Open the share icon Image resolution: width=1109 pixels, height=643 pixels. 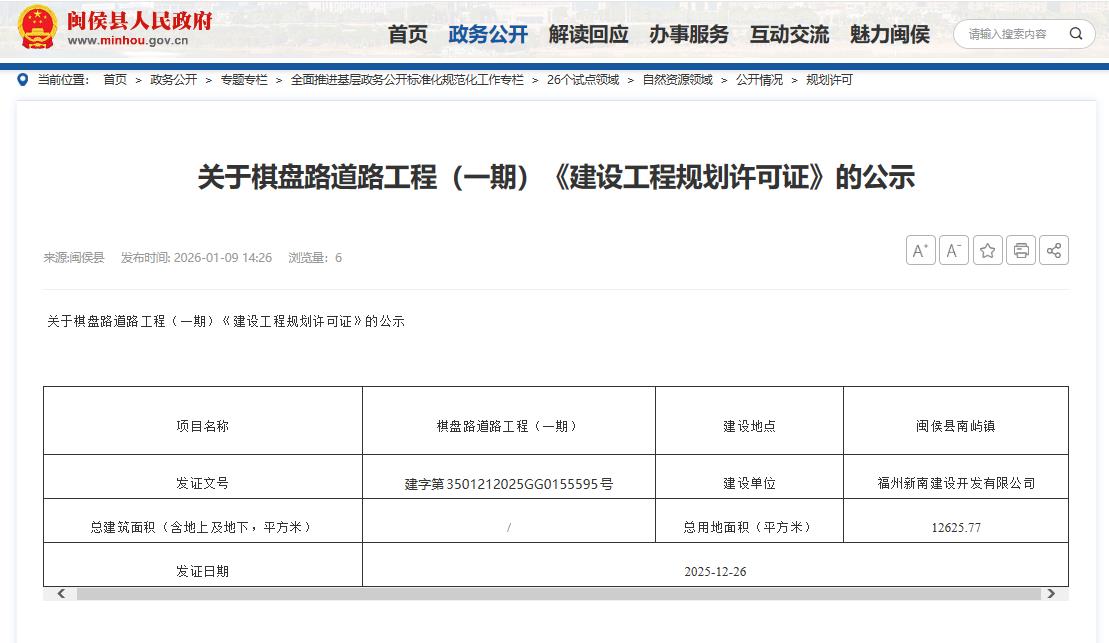click(1054, 250)
